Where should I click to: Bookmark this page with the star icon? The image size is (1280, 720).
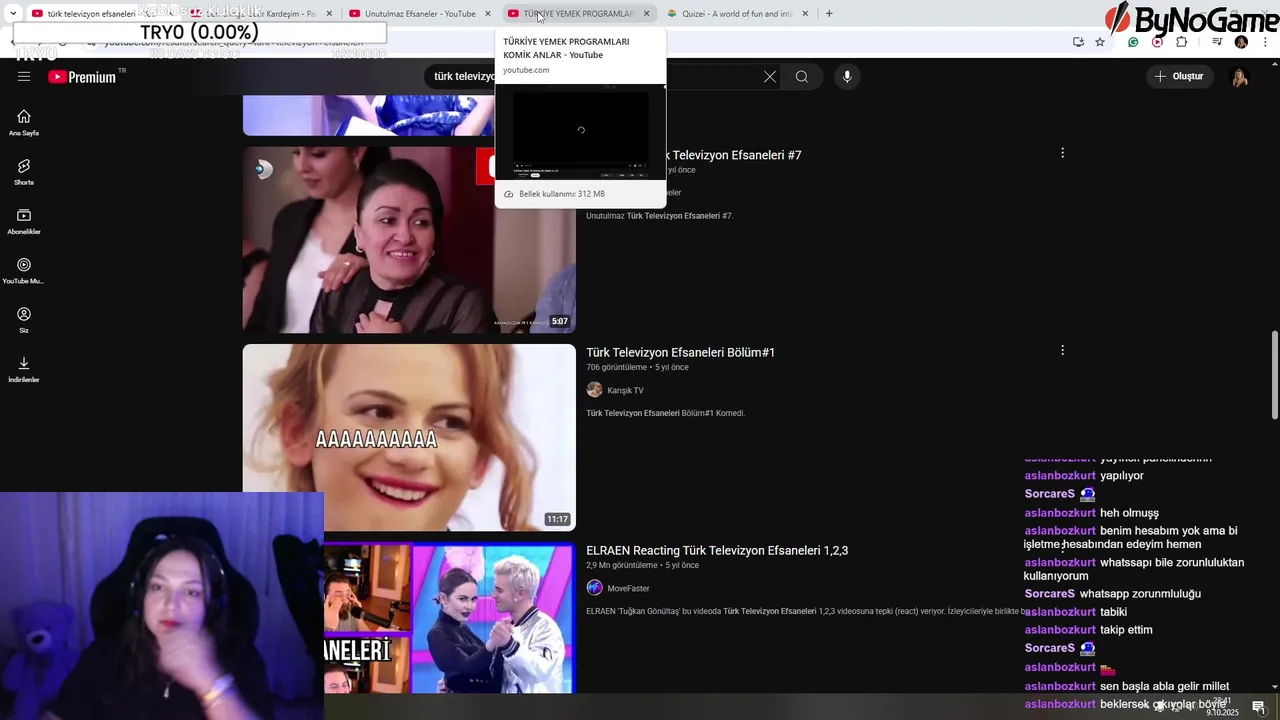coord(1100,42)
